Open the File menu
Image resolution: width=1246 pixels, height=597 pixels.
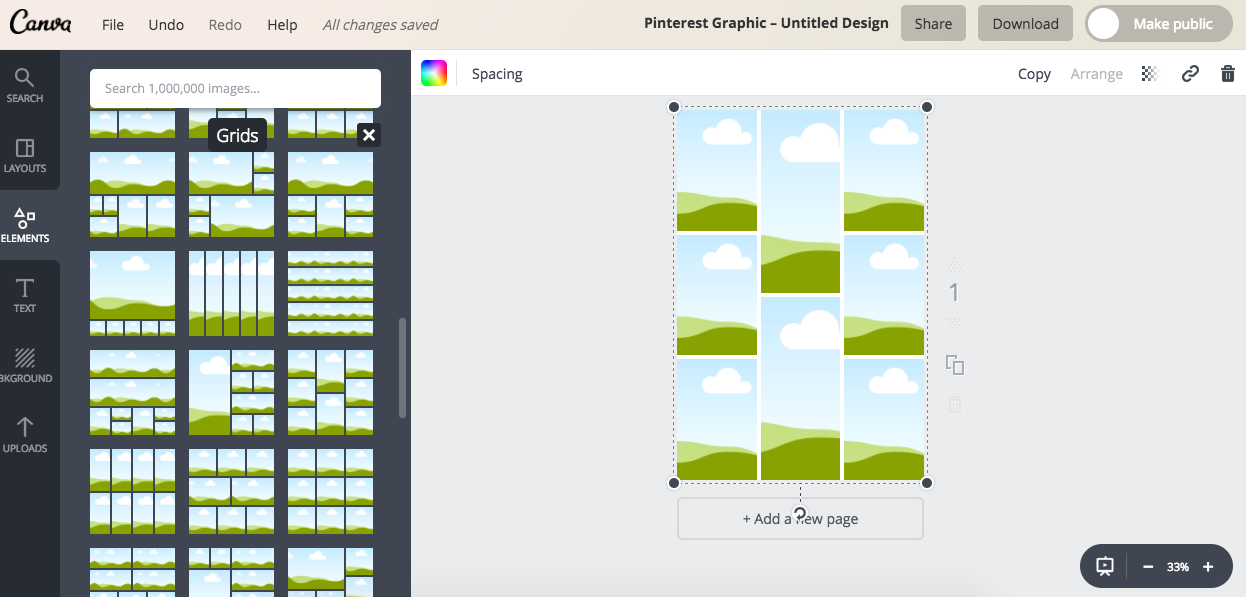(x=113, y=24)
